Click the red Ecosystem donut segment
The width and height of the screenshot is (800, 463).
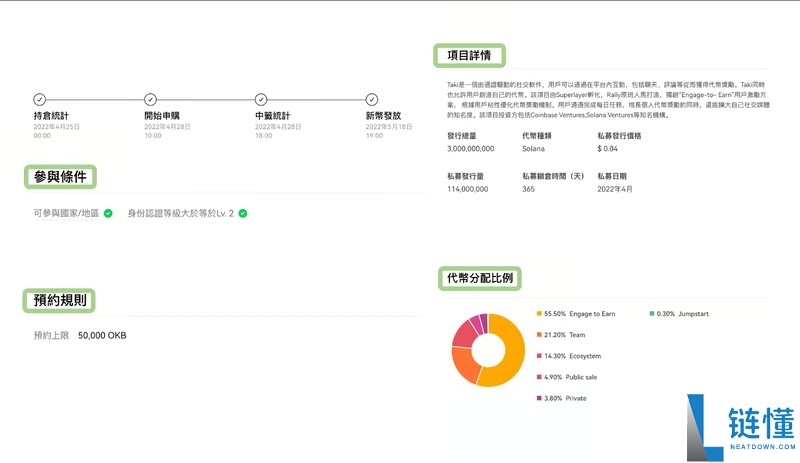464,334
